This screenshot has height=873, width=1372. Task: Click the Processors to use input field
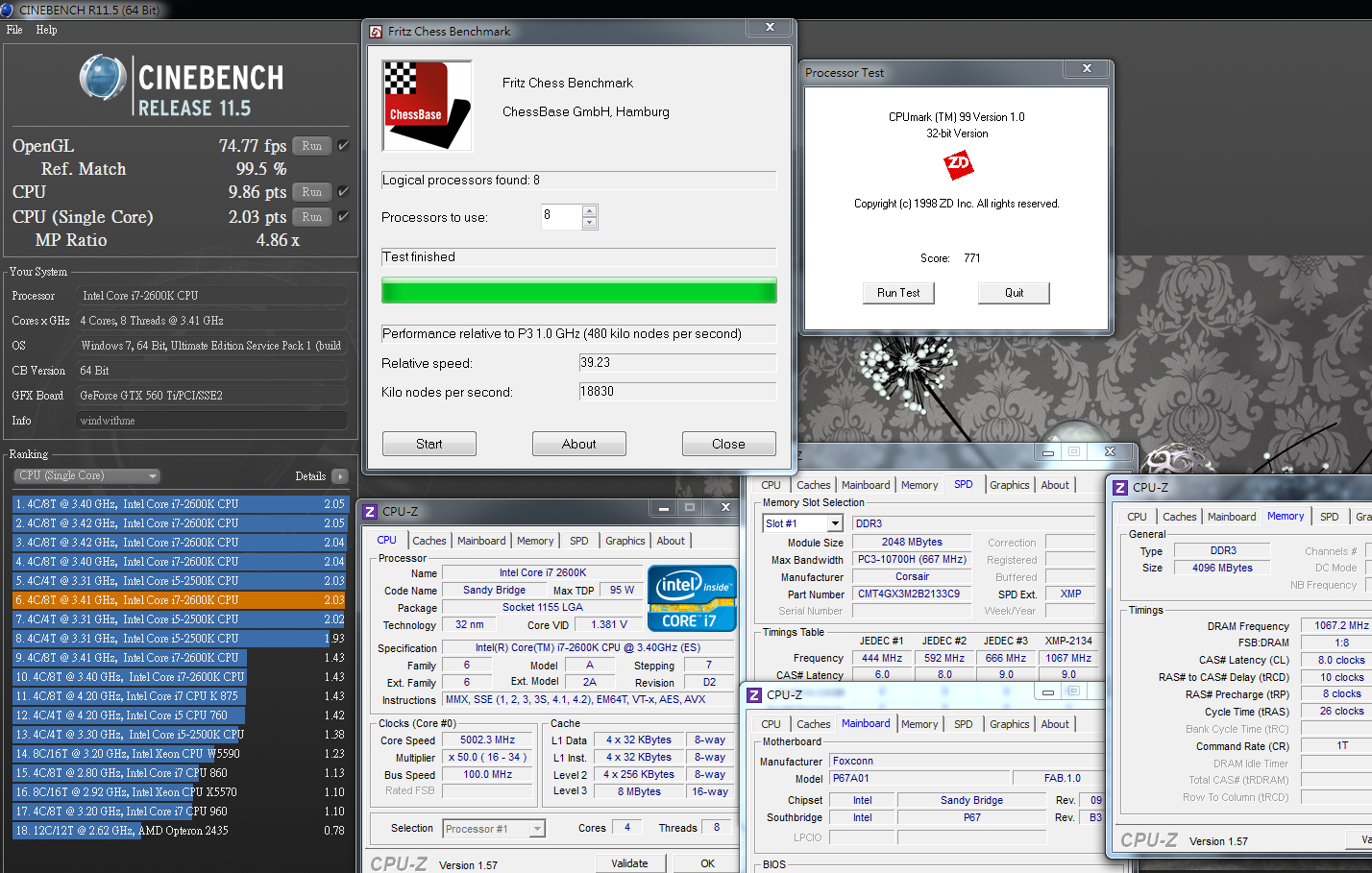[561, 217]
